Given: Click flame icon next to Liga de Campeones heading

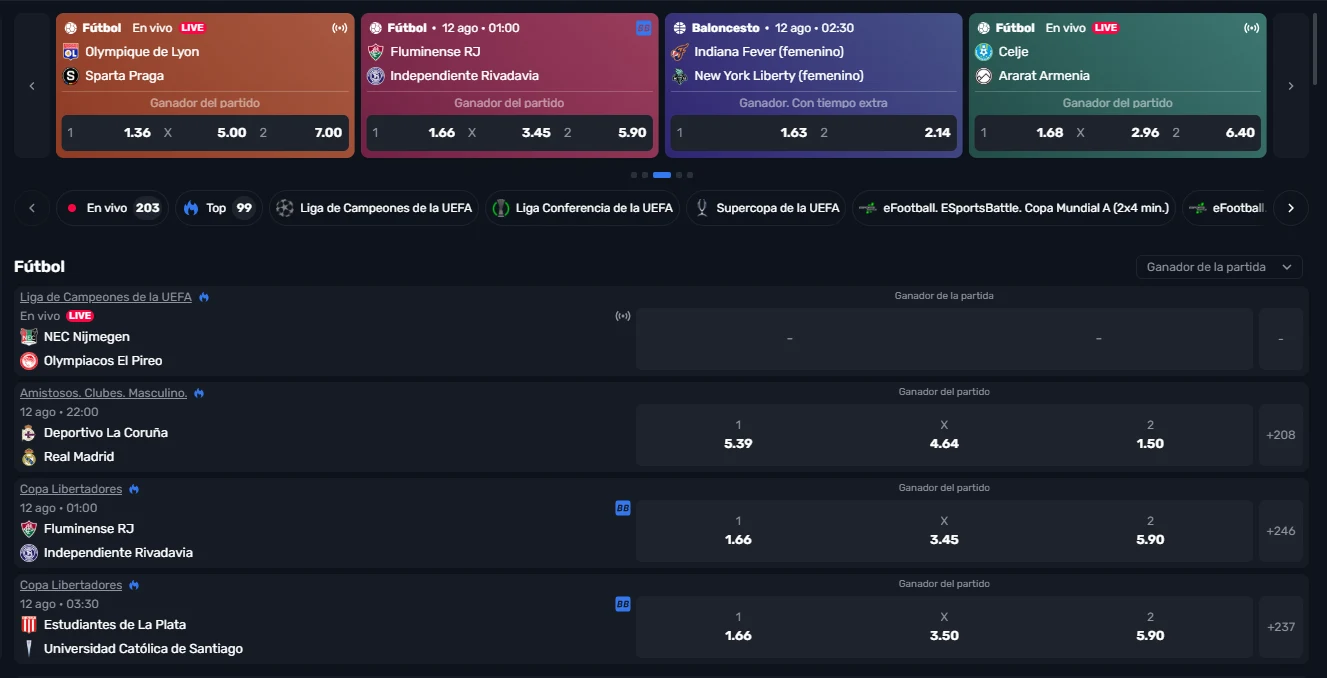Looking at the screenshot, I should point(204,297).
